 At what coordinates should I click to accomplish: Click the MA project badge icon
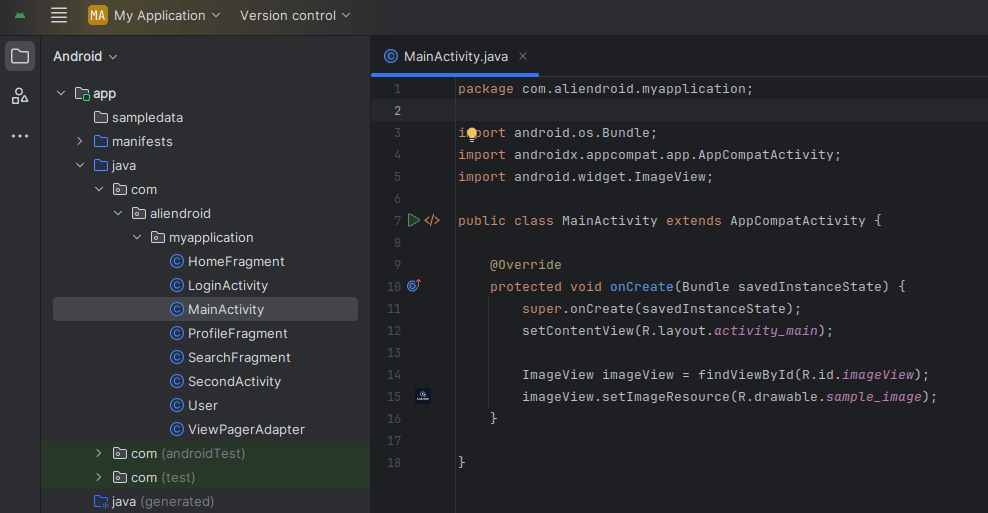pyautogui.click(x=98, y=15)
